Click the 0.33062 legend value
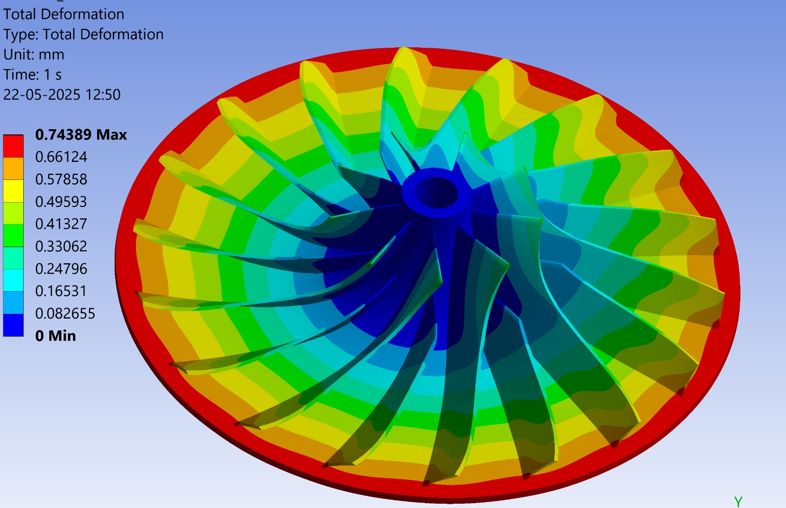The image size is (786, 508). [x=60, y=246]
